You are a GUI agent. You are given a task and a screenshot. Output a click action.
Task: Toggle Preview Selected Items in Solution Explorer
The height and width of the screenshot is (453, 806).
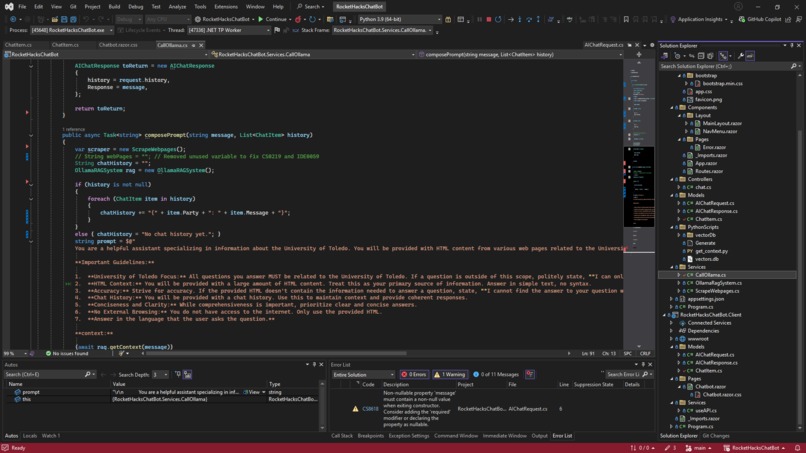click(750, 56)
